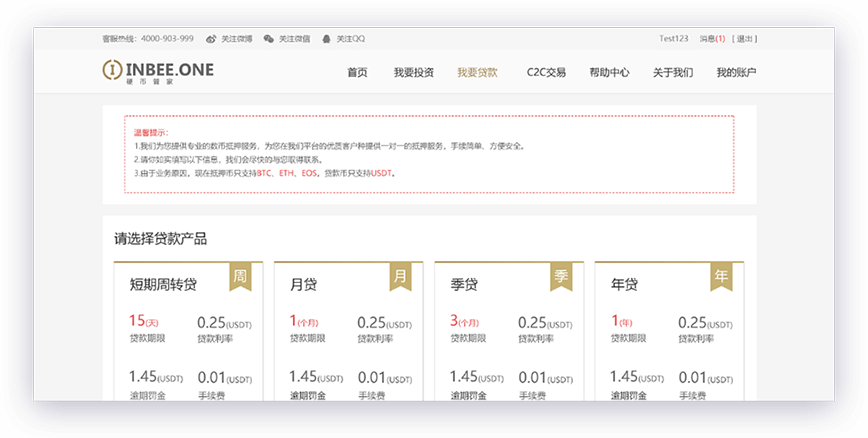The width and height of the screenshot is (868, 438).
Task: Click the INBEE.ONE logo
Action: click(158, 71)
